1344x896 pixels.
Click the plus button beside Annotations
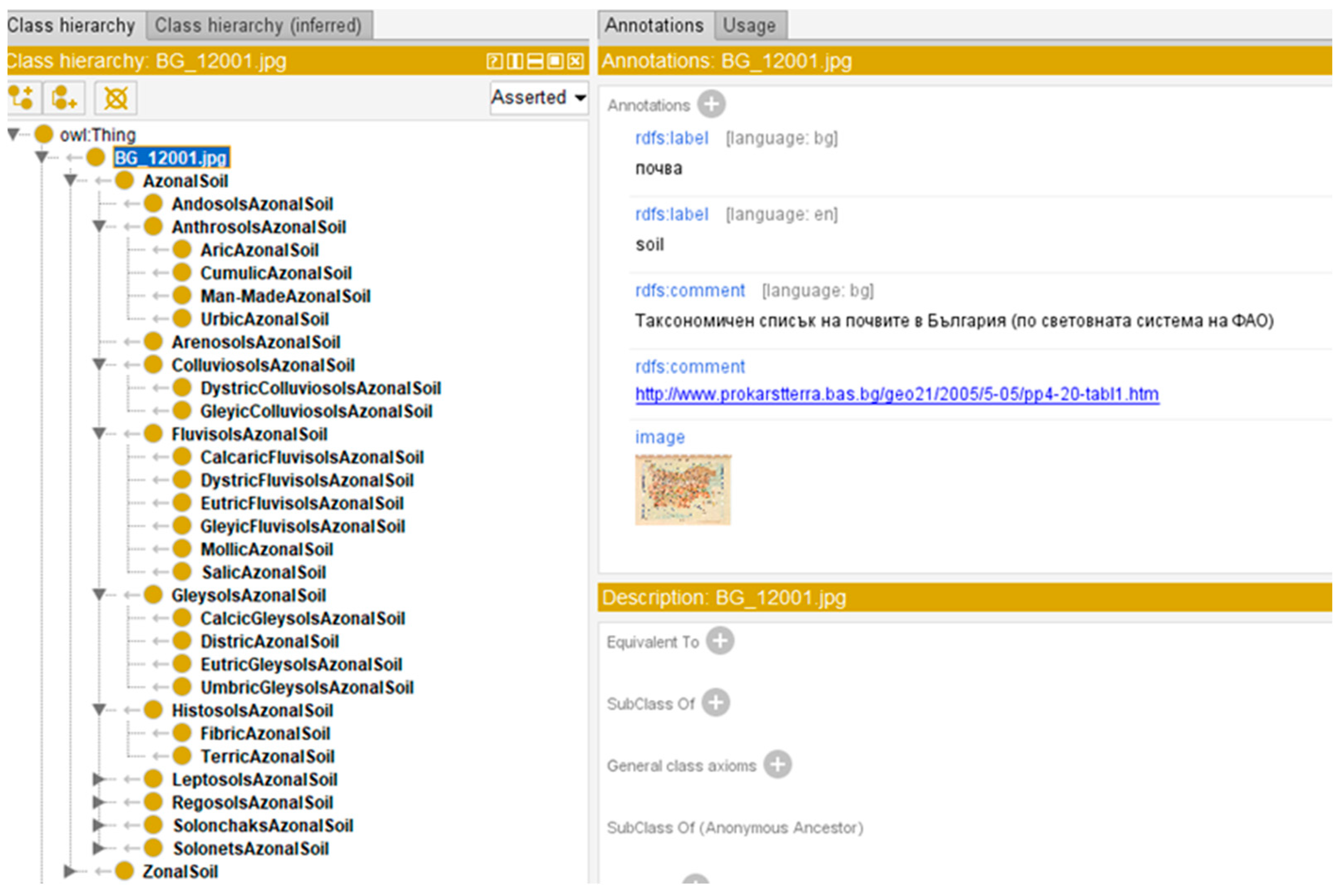pos(711,105)
